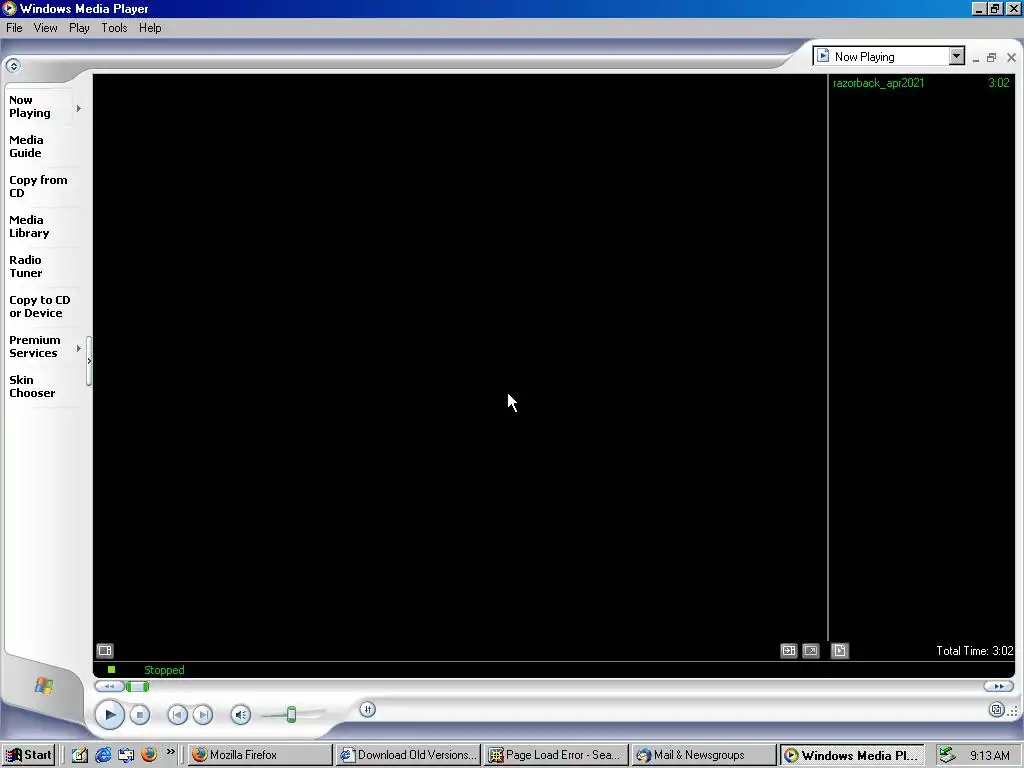Click the Stopped status text
This screenshot has height=768, width=1024.
tap(164, 670)
